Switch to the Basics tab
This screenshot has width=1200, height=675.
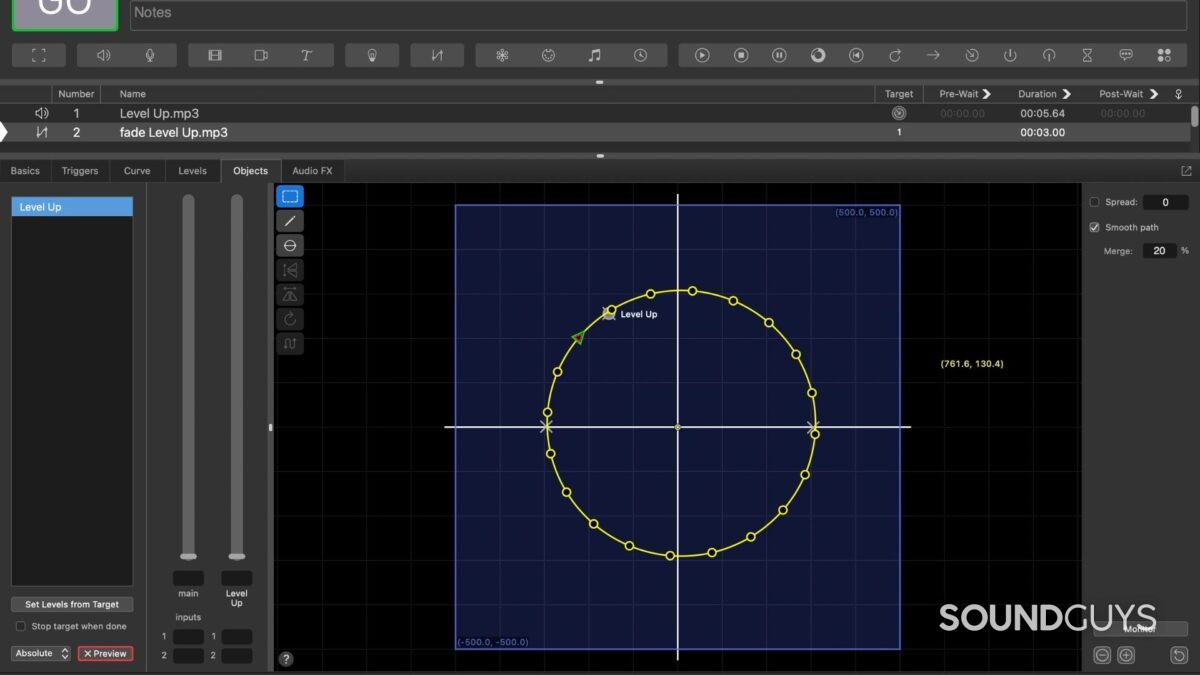pos(25,171)
